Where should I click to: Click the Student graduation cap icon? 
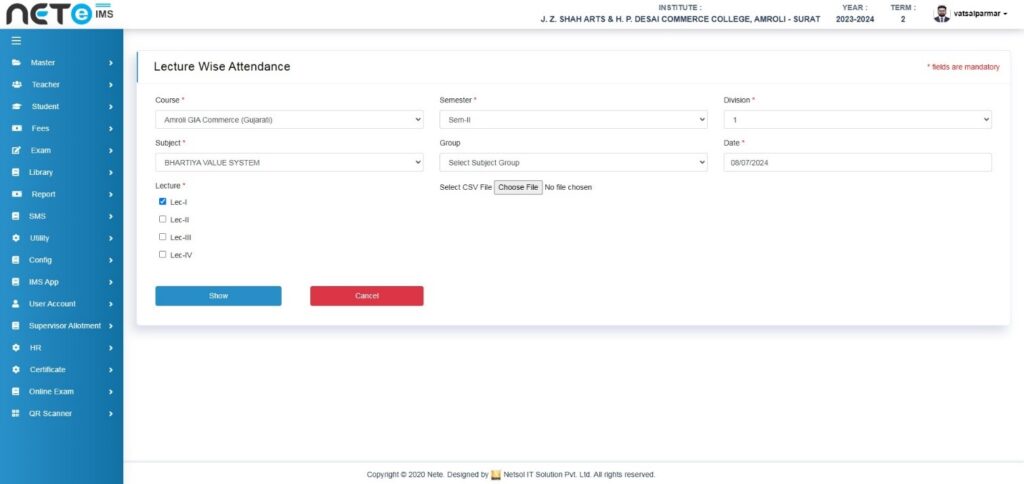[x=17, y=106]
